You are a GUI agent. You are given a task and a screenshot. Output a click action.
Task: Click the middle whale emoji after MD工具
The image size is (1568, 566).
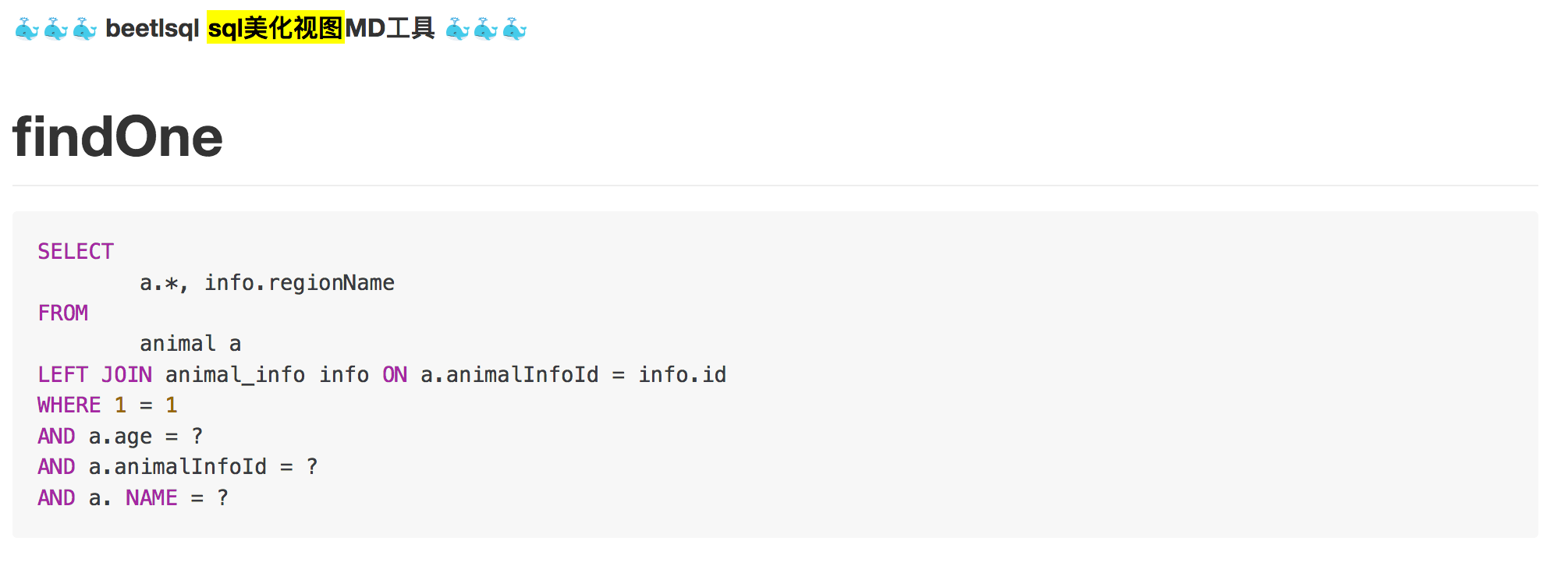click(486, 30)
